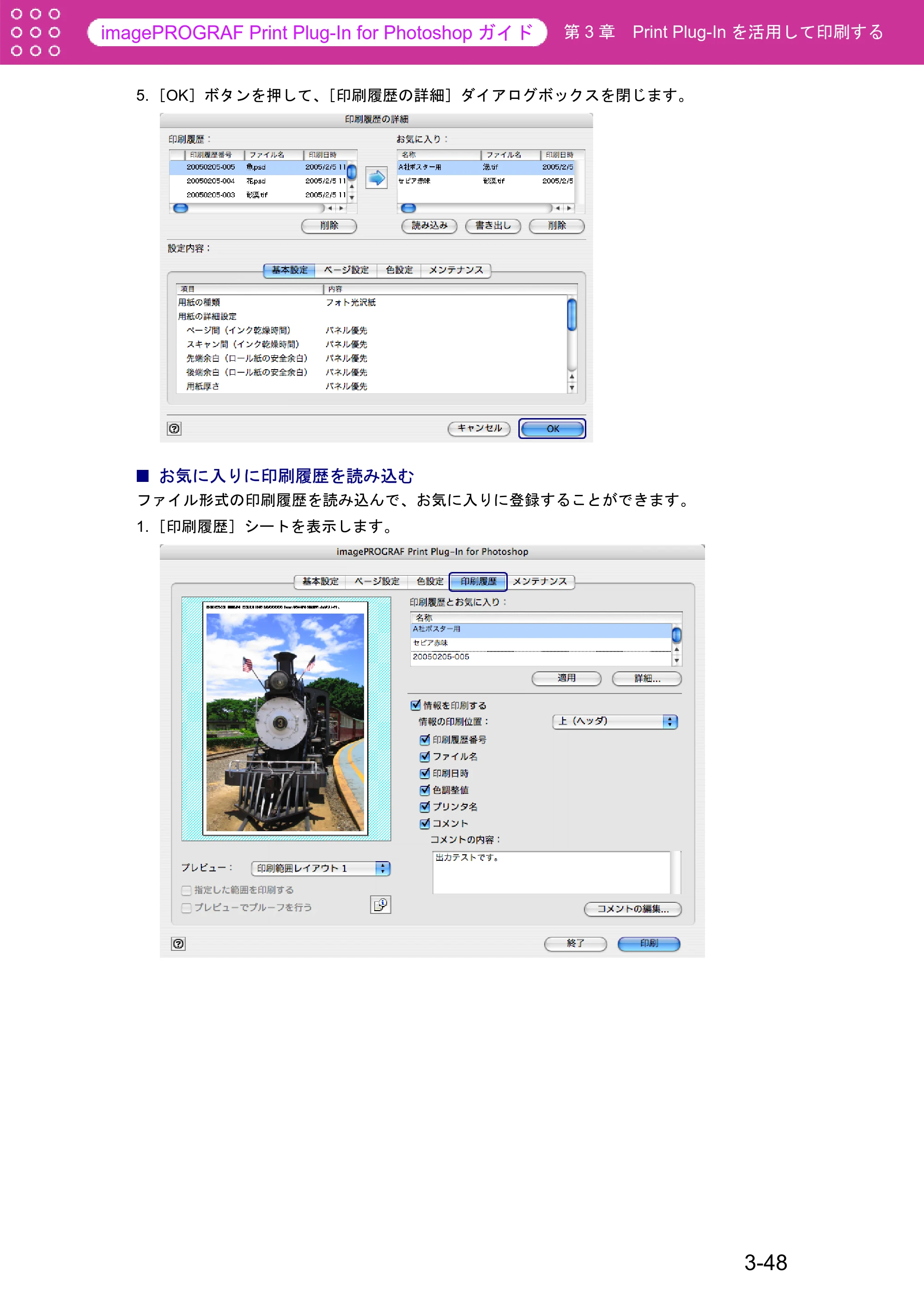The image size is (924, 1308).
Task: Toggle コメント checkbox
Action: click(425, 823)
